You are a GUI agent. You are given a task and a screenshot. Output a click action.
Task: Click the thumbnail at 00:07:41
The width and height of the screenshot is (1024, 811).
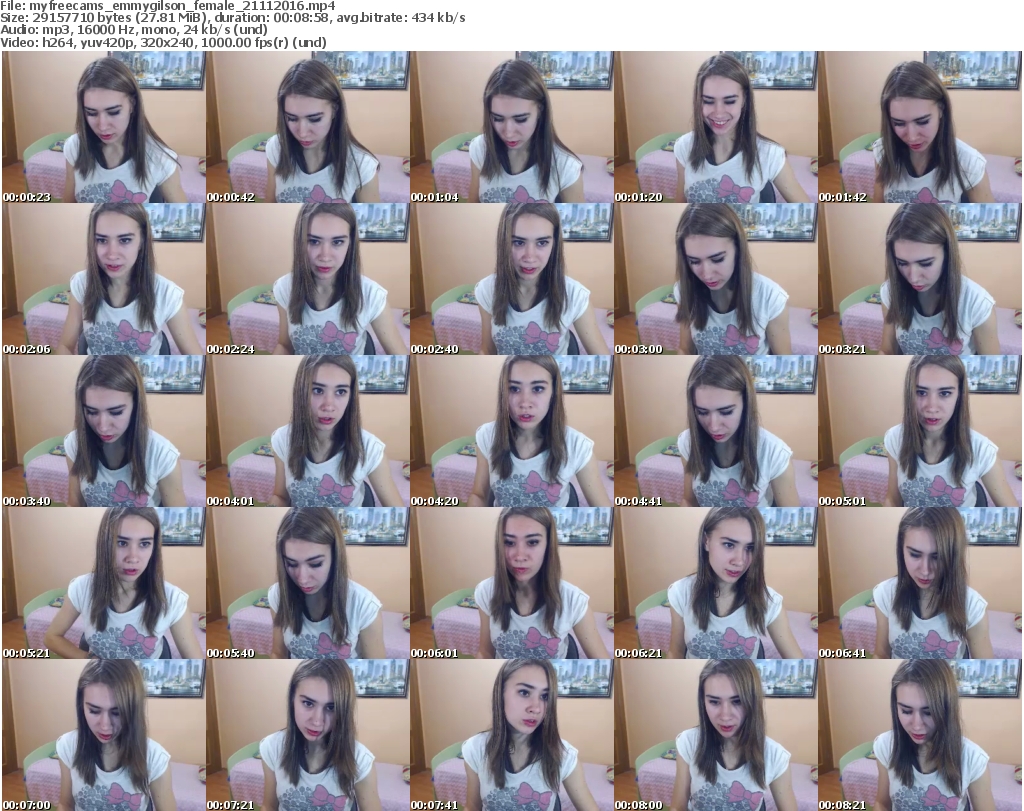click(x=511, y=735)
